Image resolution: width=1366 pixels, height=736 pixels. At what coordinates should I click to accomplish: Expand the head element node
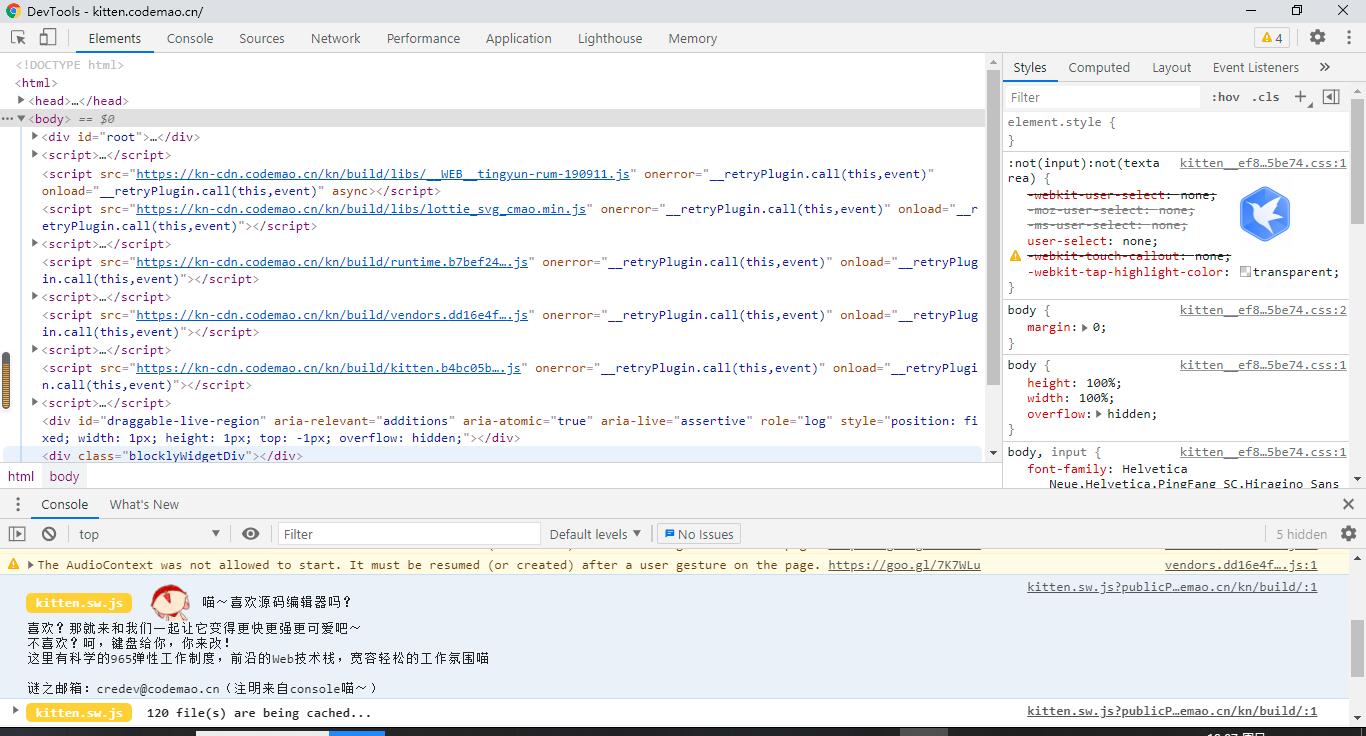tap(21, 101)
